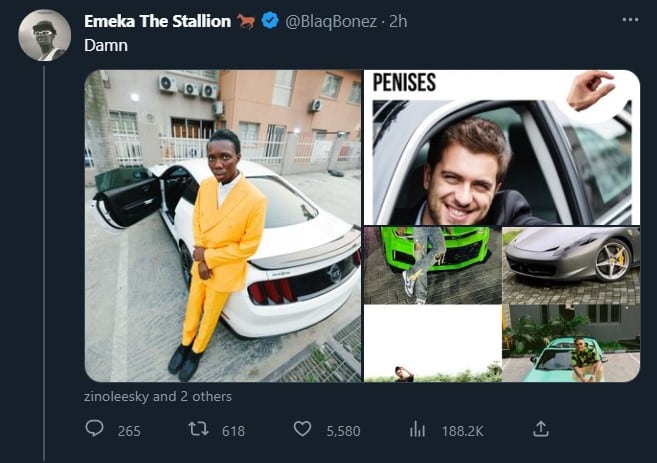657x463 pixels.
Task: Click the horse emoji beside the name
Action: click(x=247, y=22)
